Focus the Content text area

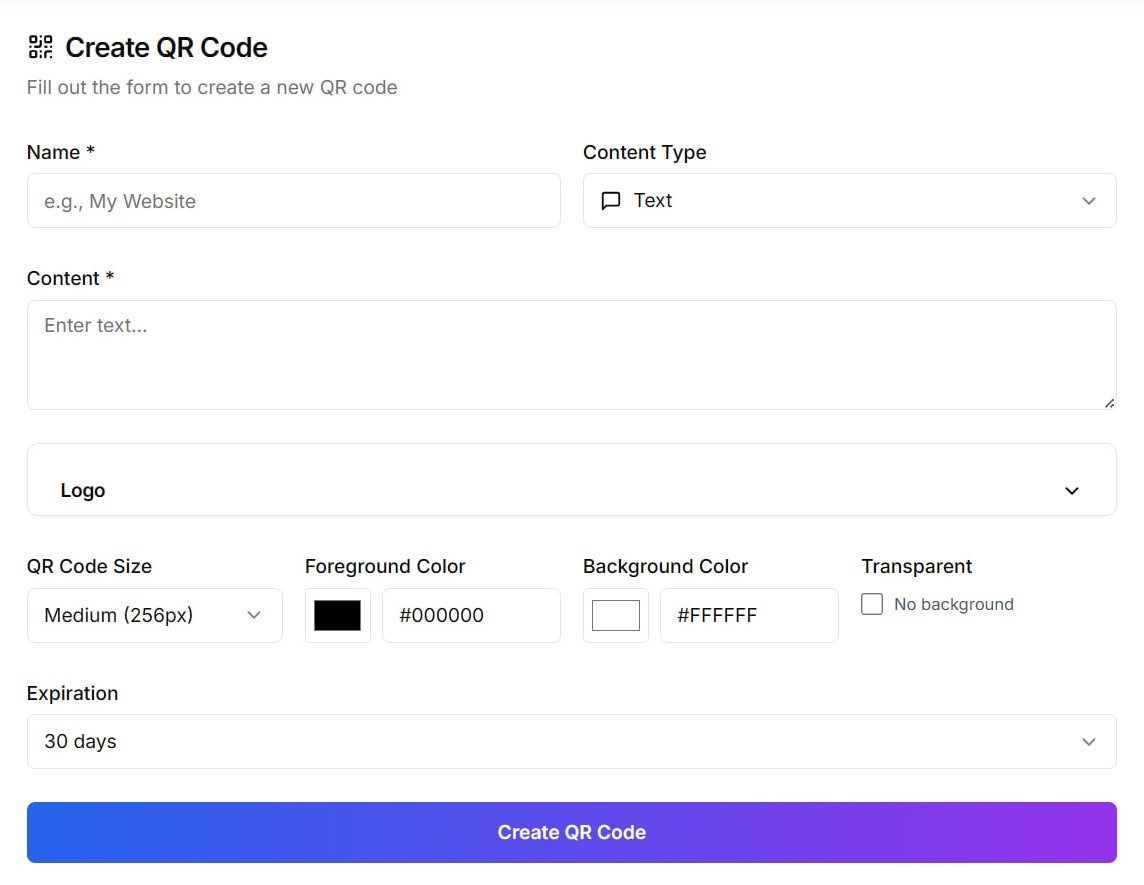(571, 355)
